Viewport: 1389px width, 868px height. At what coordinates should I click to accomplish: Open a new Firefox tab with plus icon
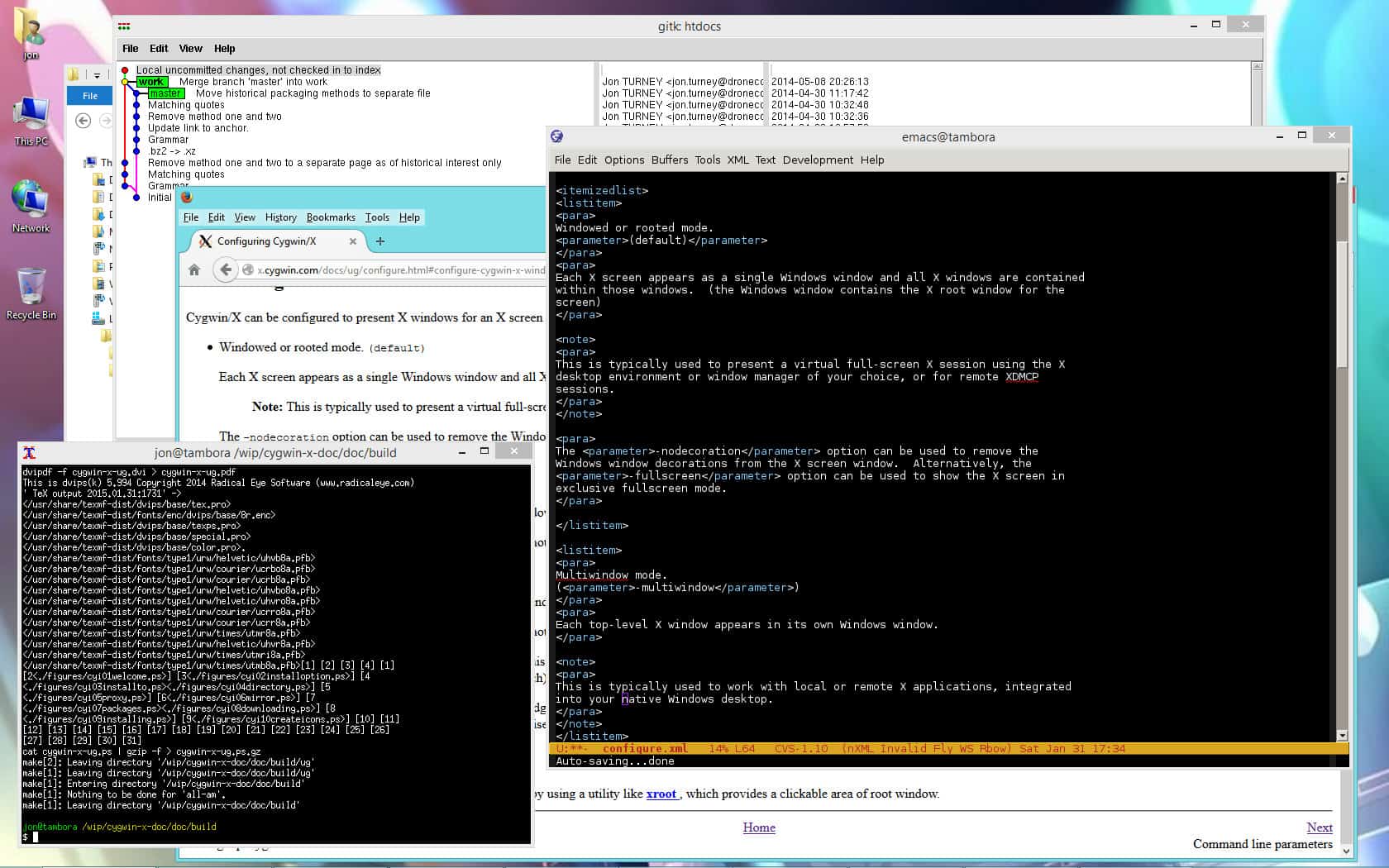[x=380, y=241]
